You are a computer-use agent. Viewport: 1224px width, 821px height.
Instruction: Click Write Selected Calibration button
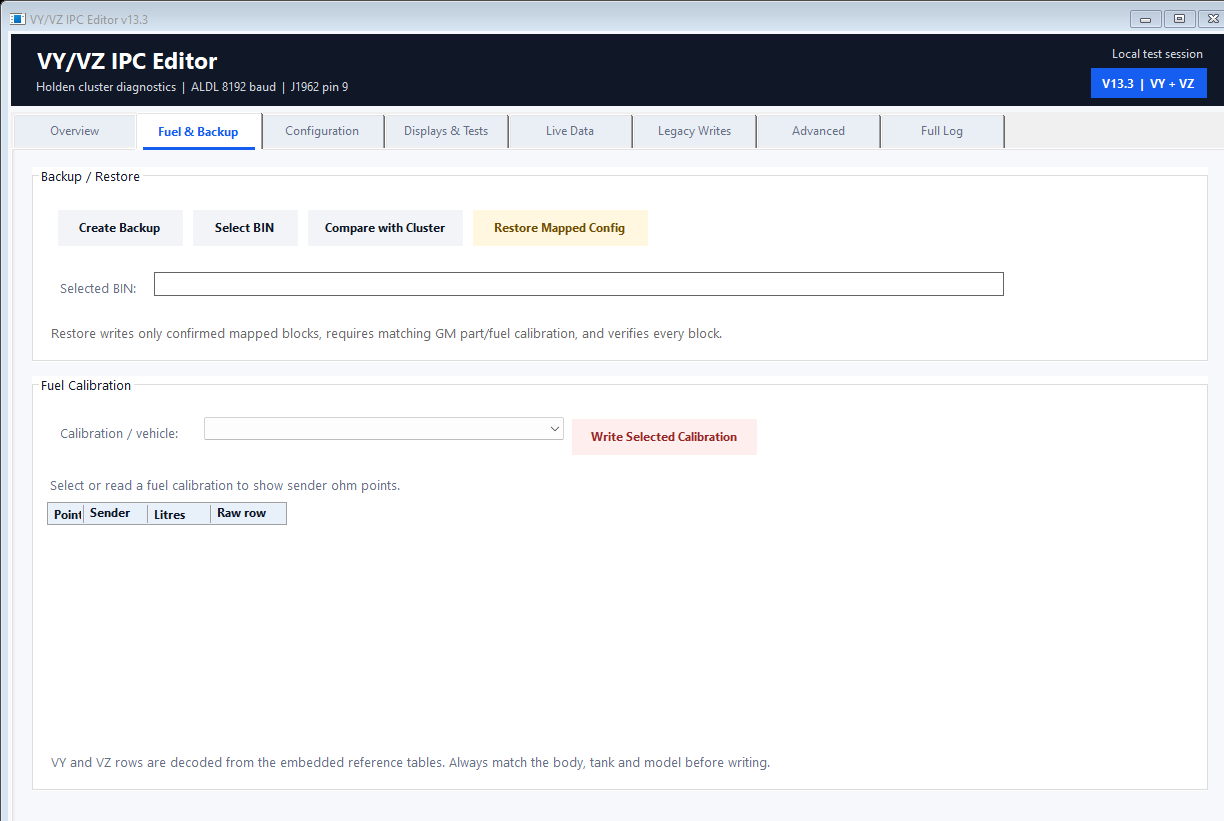pyautogui.click(x=664, y=437)
